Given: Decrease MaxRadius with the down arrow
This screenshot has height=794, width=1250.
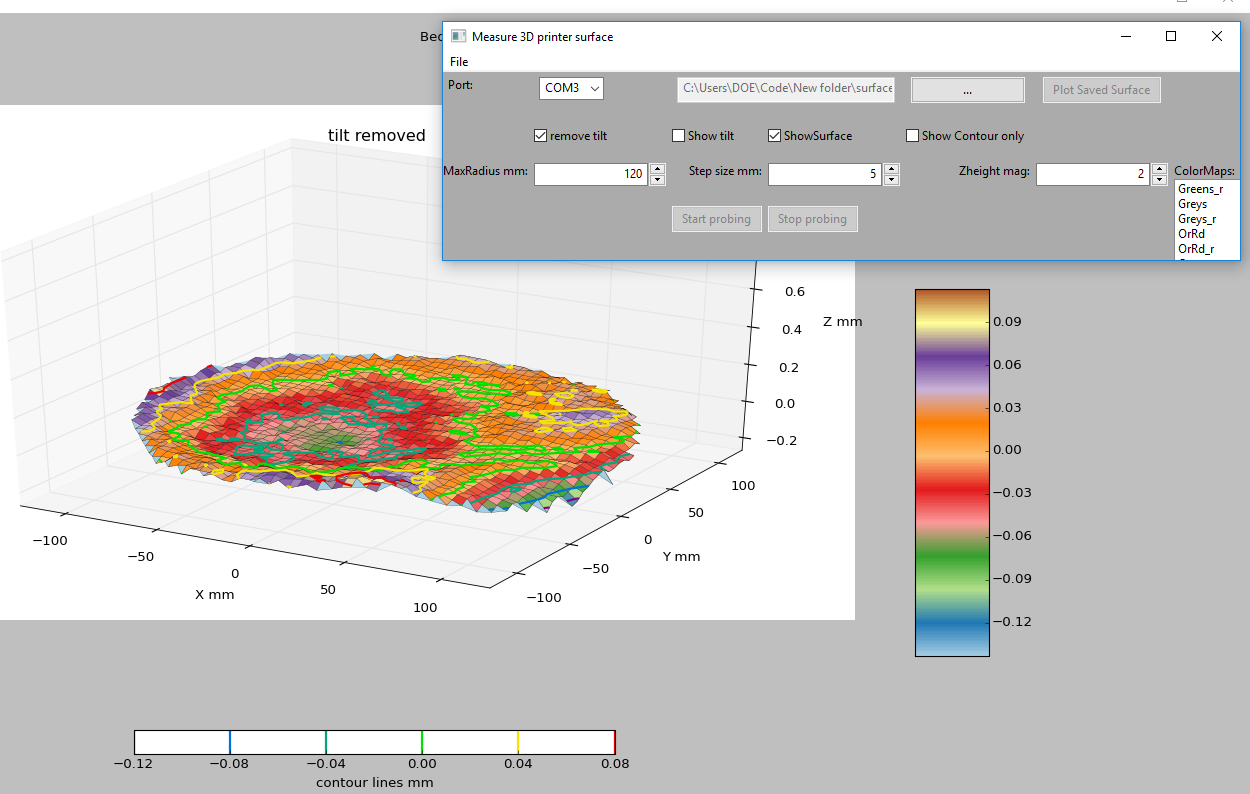Looking at the screenshot, I should point(658,180).
